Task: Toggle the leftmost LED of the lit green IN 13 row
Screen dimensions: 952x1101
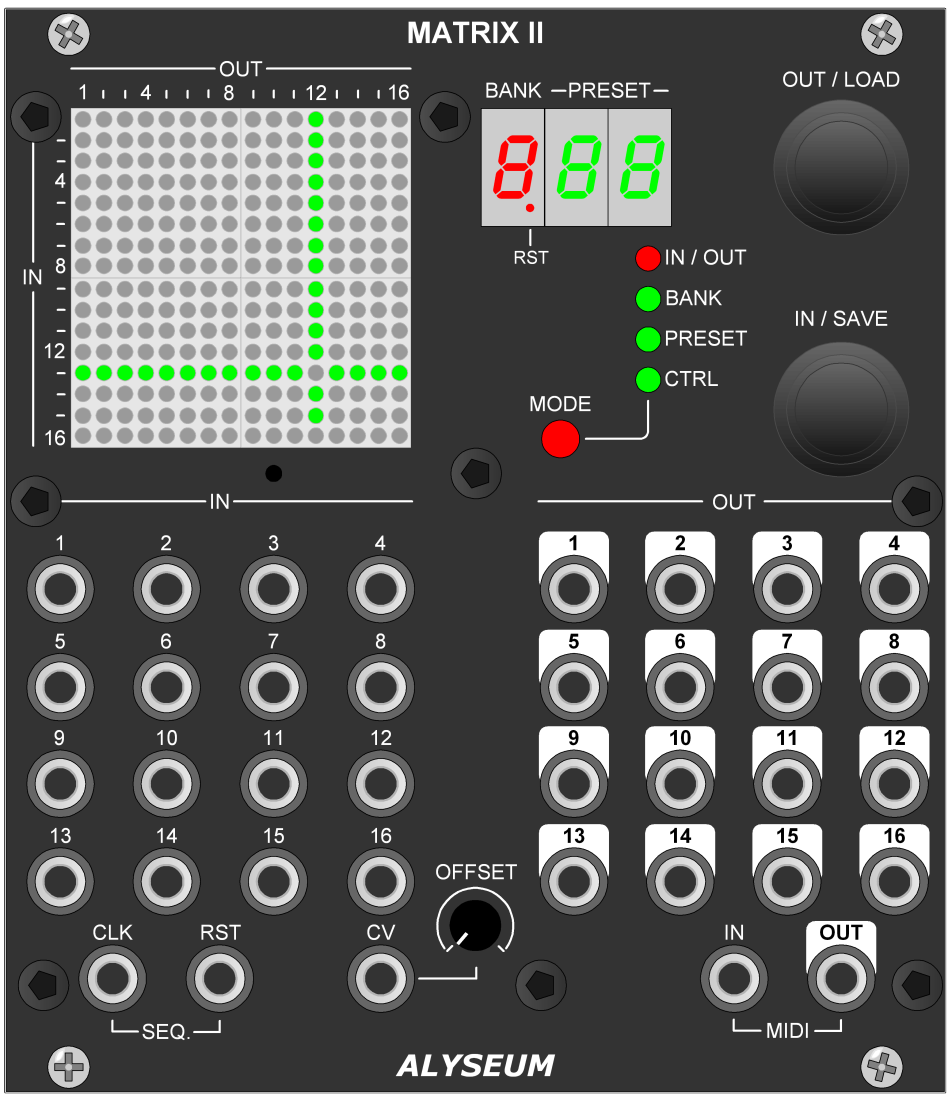Action: [83, 373]
